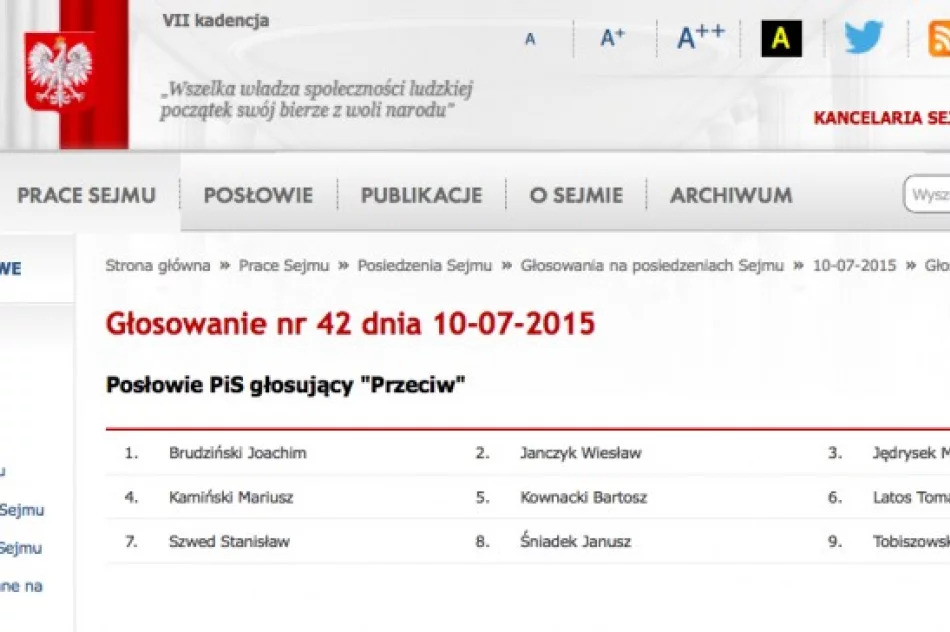Enable high contrast mode via yellow A
Image resolution: width=950 pixels, height=632 pixels.
(x=779, y=39)
